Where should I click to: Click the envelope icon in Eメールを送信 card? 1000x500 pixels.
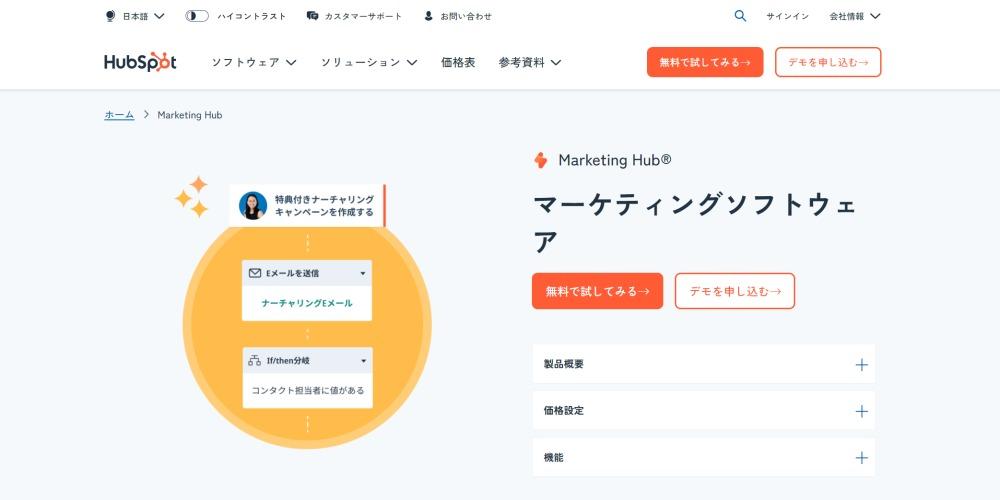(x=255, y=273)
